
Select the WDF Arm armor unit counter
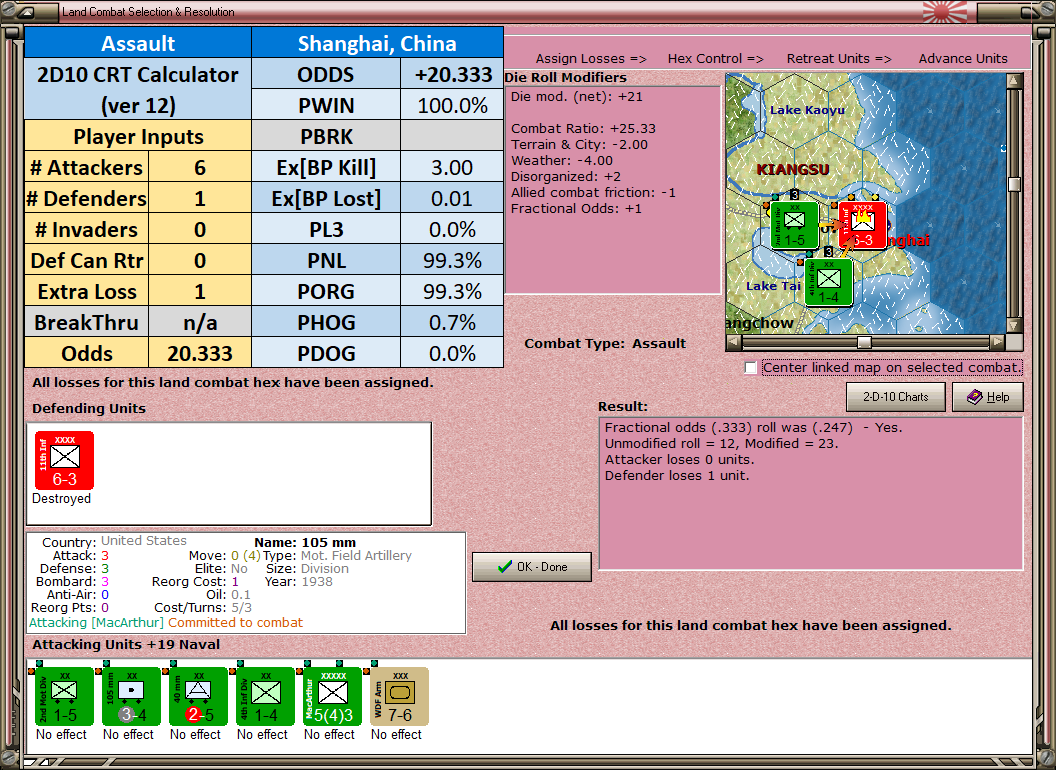pyautogui.click(x=399, y=697)
